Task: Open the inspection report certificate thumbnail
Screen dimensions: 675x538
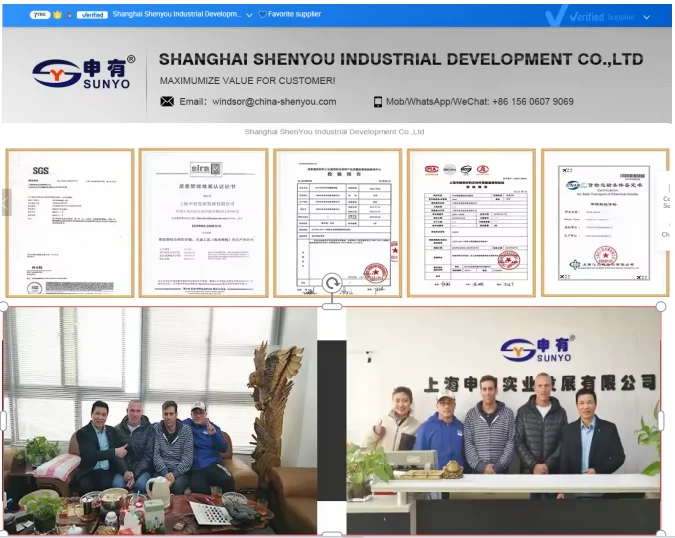Action: point(338,223)
